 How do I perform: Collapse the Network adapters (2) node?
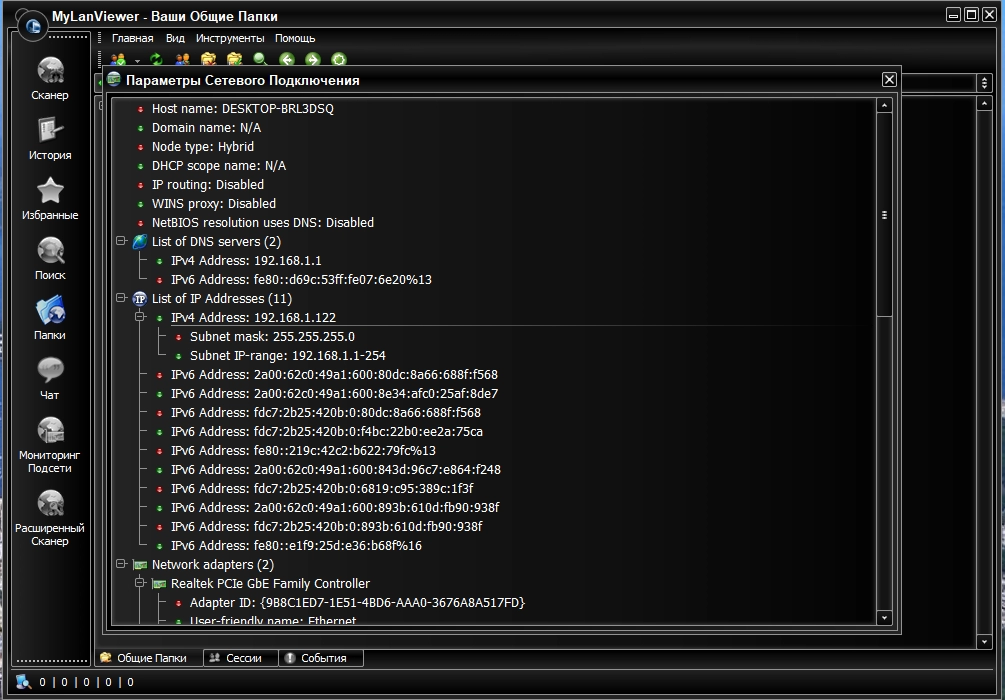click(x=120, y=564)
